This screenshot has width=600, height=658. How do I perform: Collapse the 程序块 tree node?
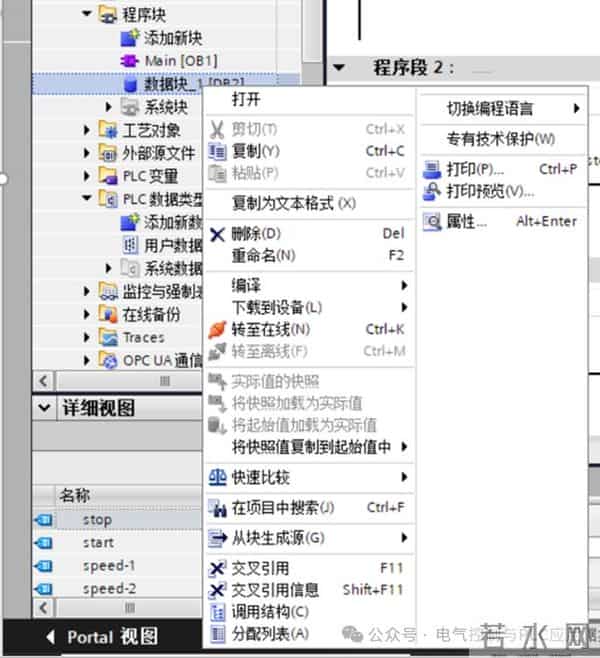(86, 14)
